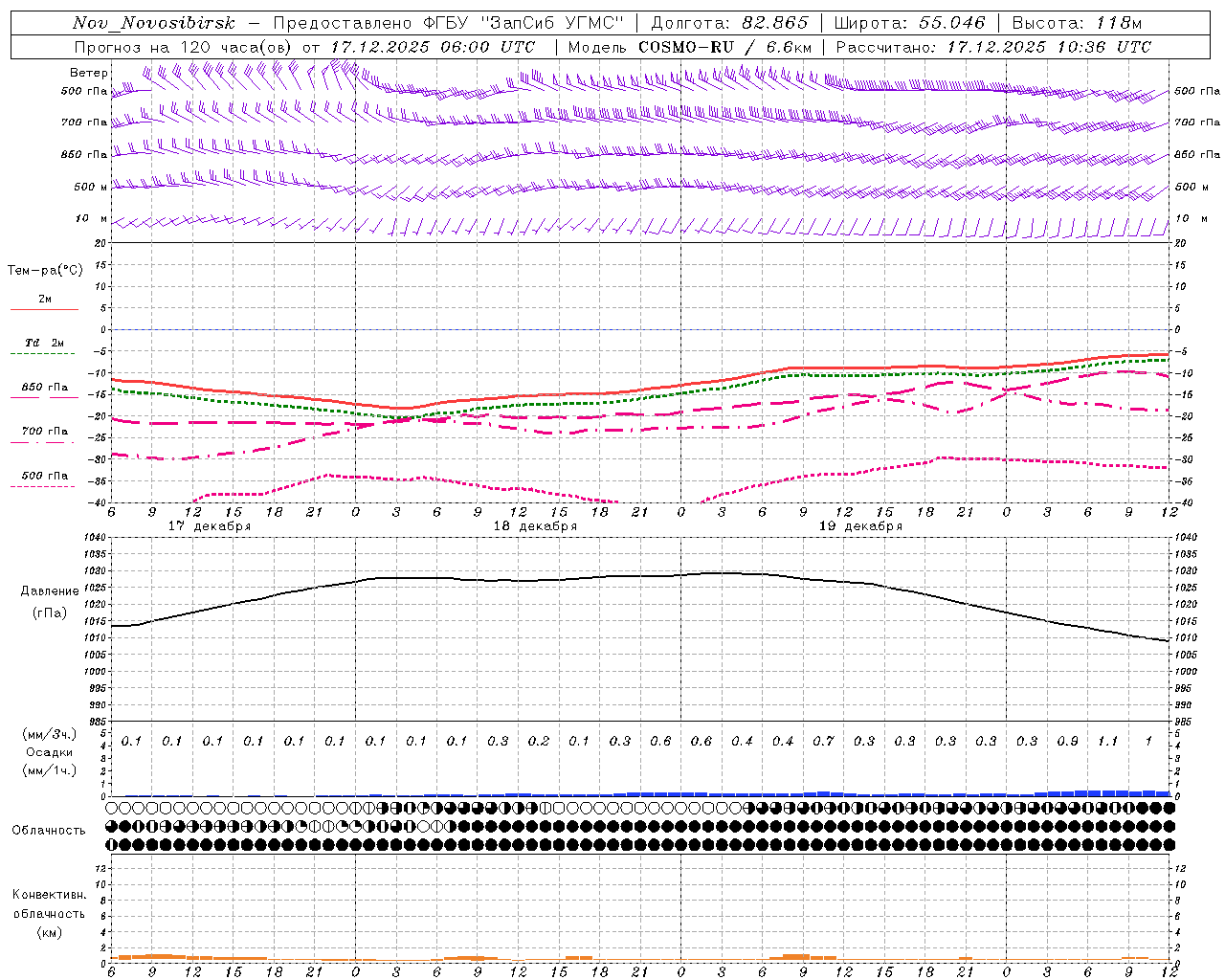Click the '(мм/3ч.)' precipitation unit label
1225x980 pixels.
50,735
